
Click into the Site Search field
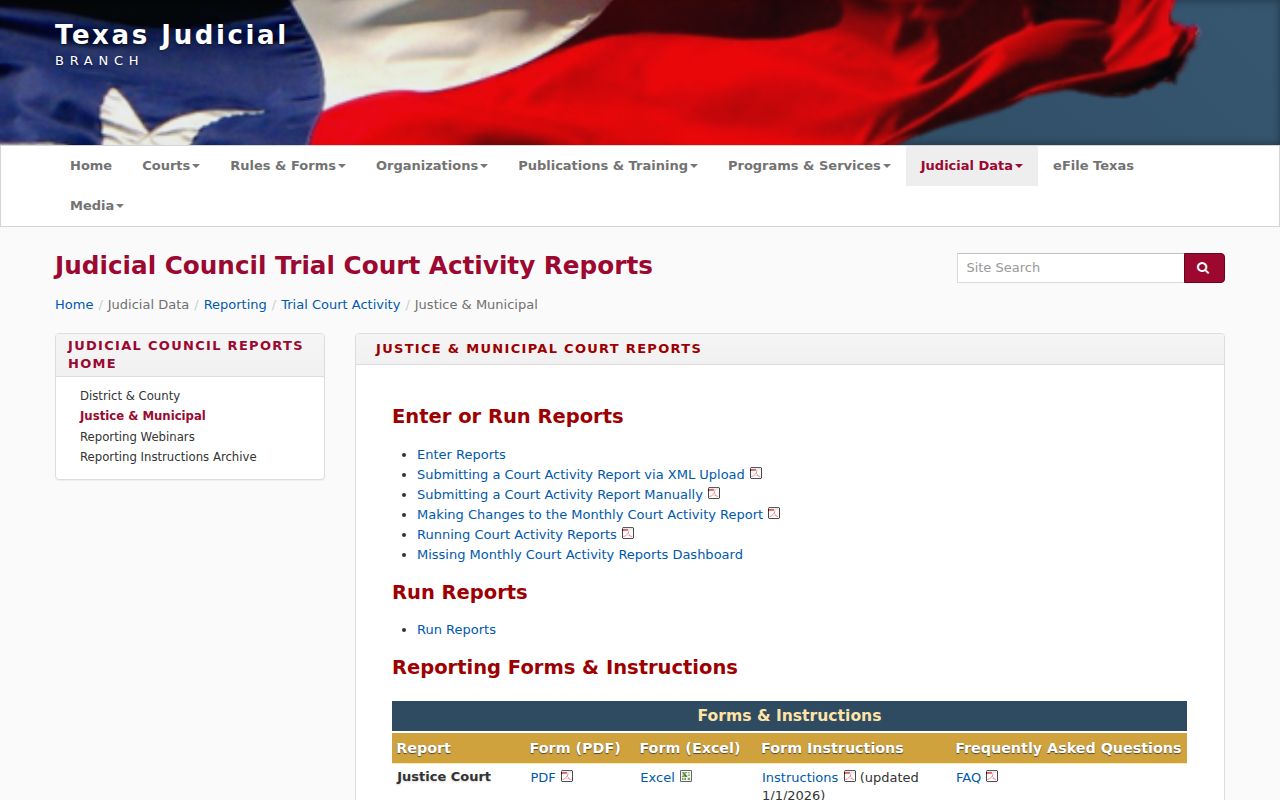1070,268
